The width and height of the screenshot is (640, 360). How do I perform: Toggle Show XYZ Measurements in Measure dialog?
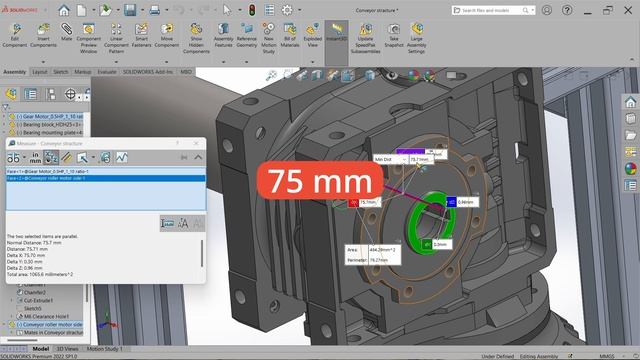pos(51,157)
